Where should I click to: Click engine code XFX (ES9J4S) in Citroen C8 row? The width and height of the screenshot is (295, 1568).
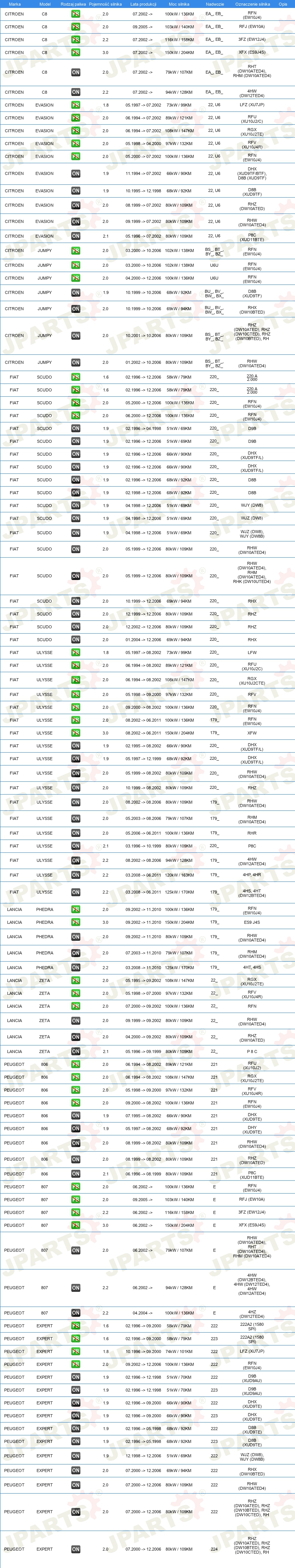tap(252, 53)
